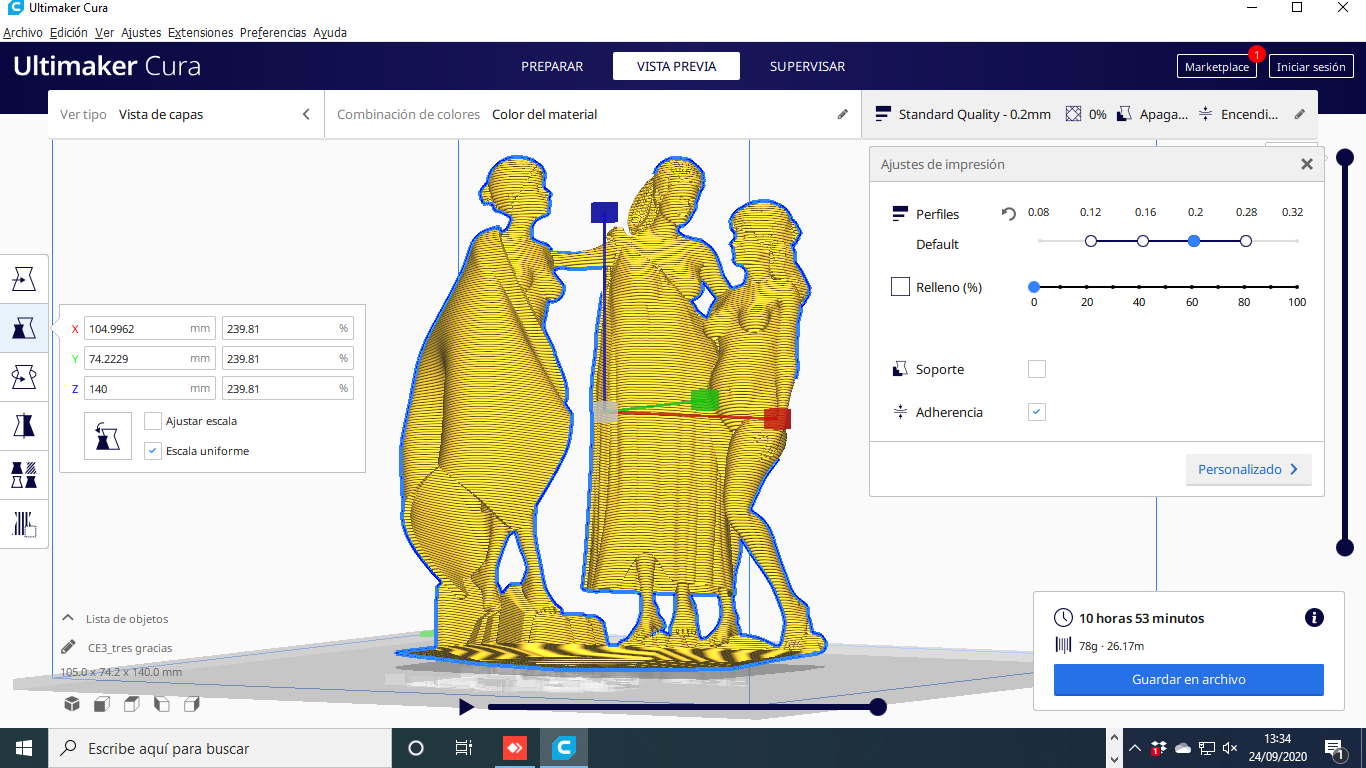The width and height of the screenshot is (1366, 768).
Task: Switch to front view cube icon
Action: [102, 704]
